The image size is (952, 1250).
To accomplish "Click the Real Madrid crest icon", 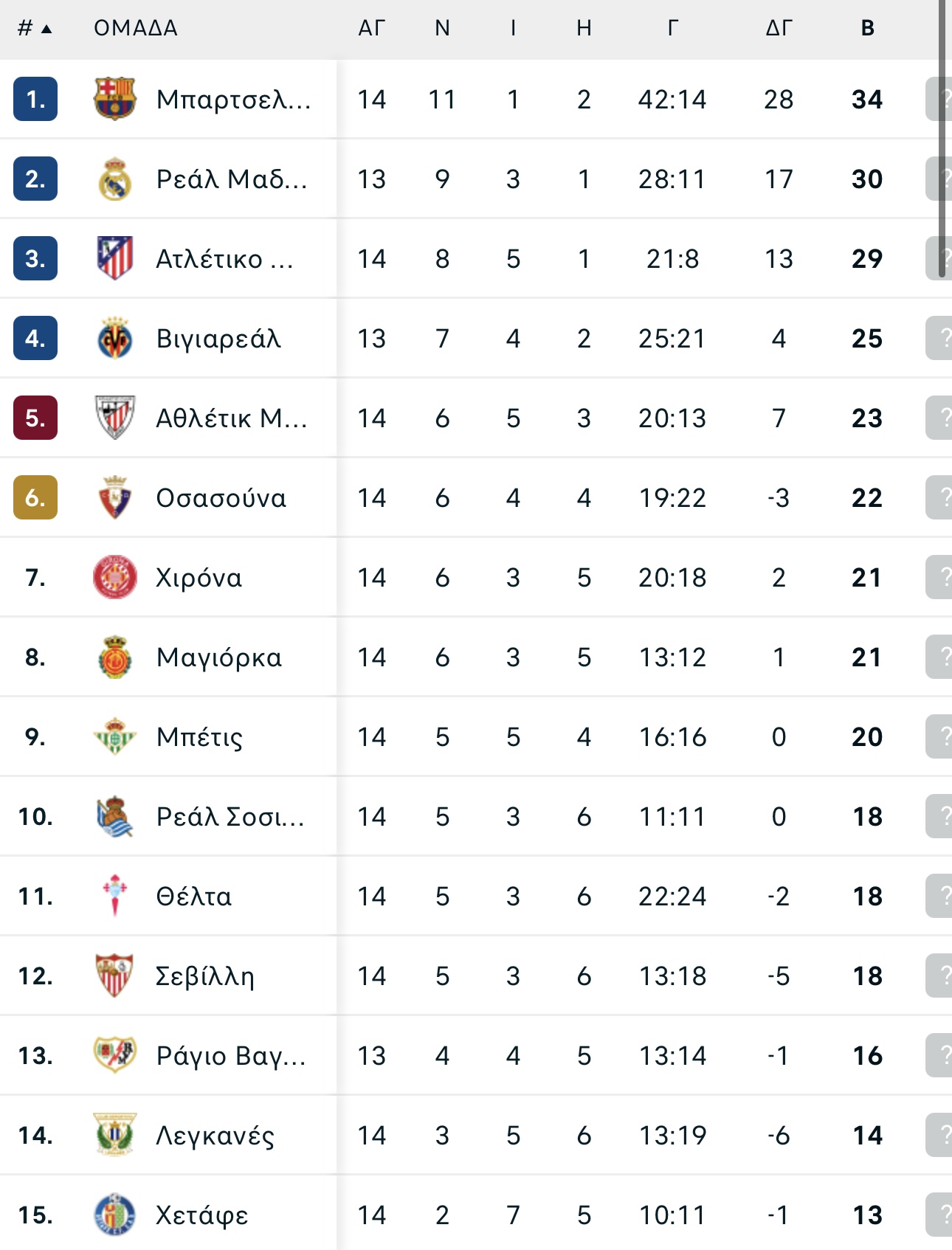I will (114, 179).
